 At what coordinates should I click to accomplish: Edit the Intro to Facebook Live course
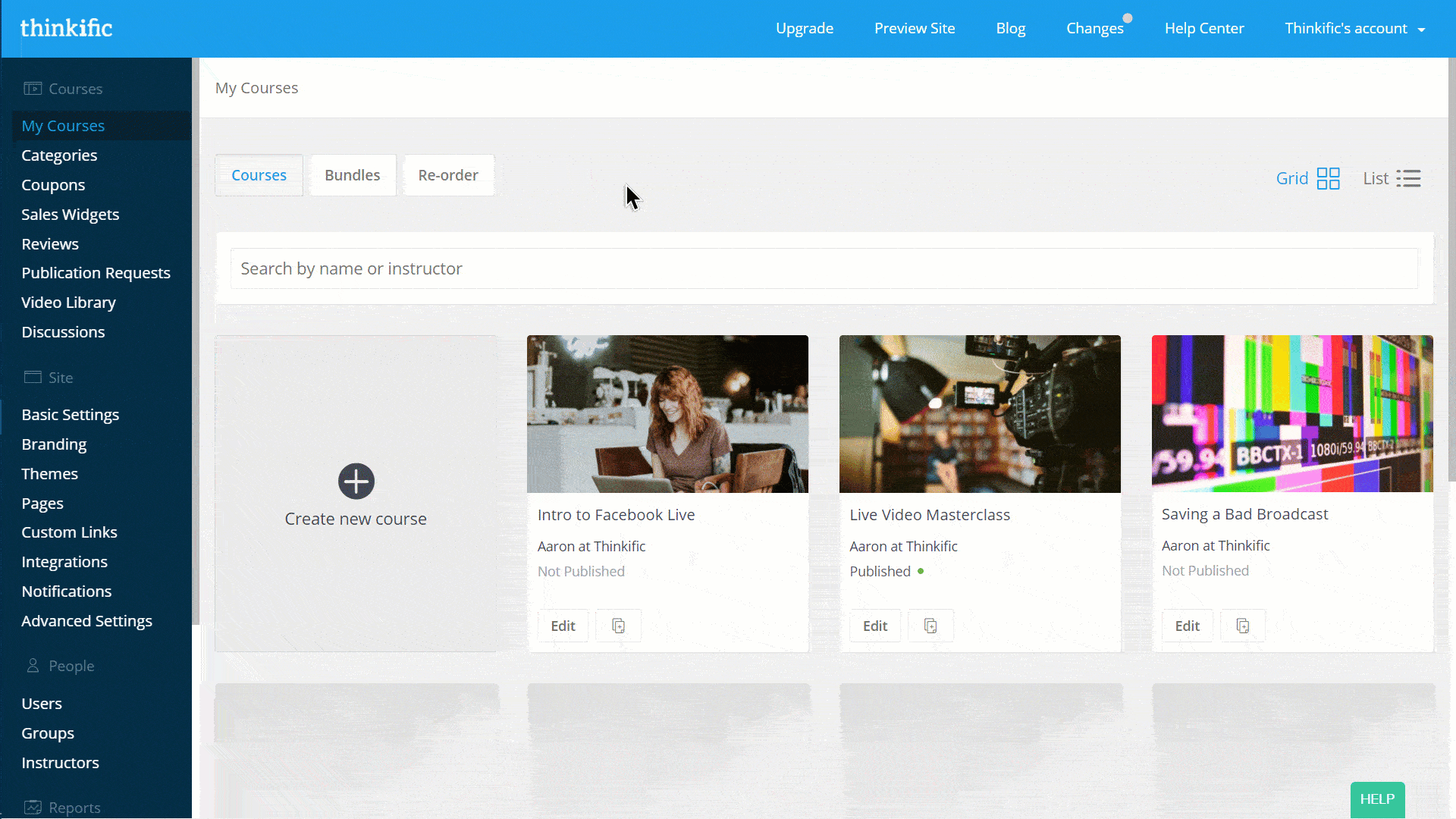(563, 626)
